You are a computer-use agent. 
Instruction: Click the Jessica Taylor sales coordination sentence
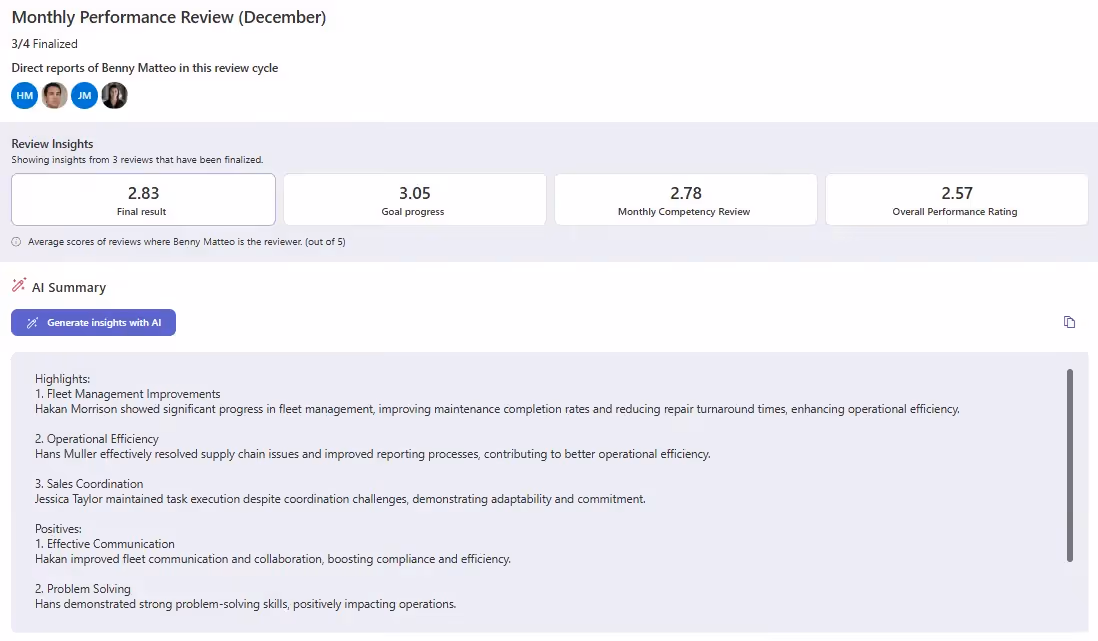tap(340, 499)
